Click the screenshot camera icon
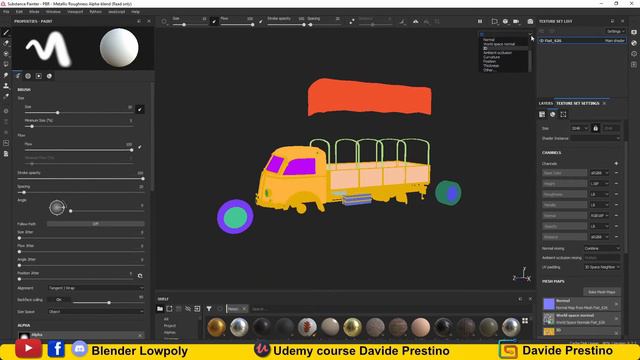This screenshot has height=360, width=640. [x=530, y=21]
